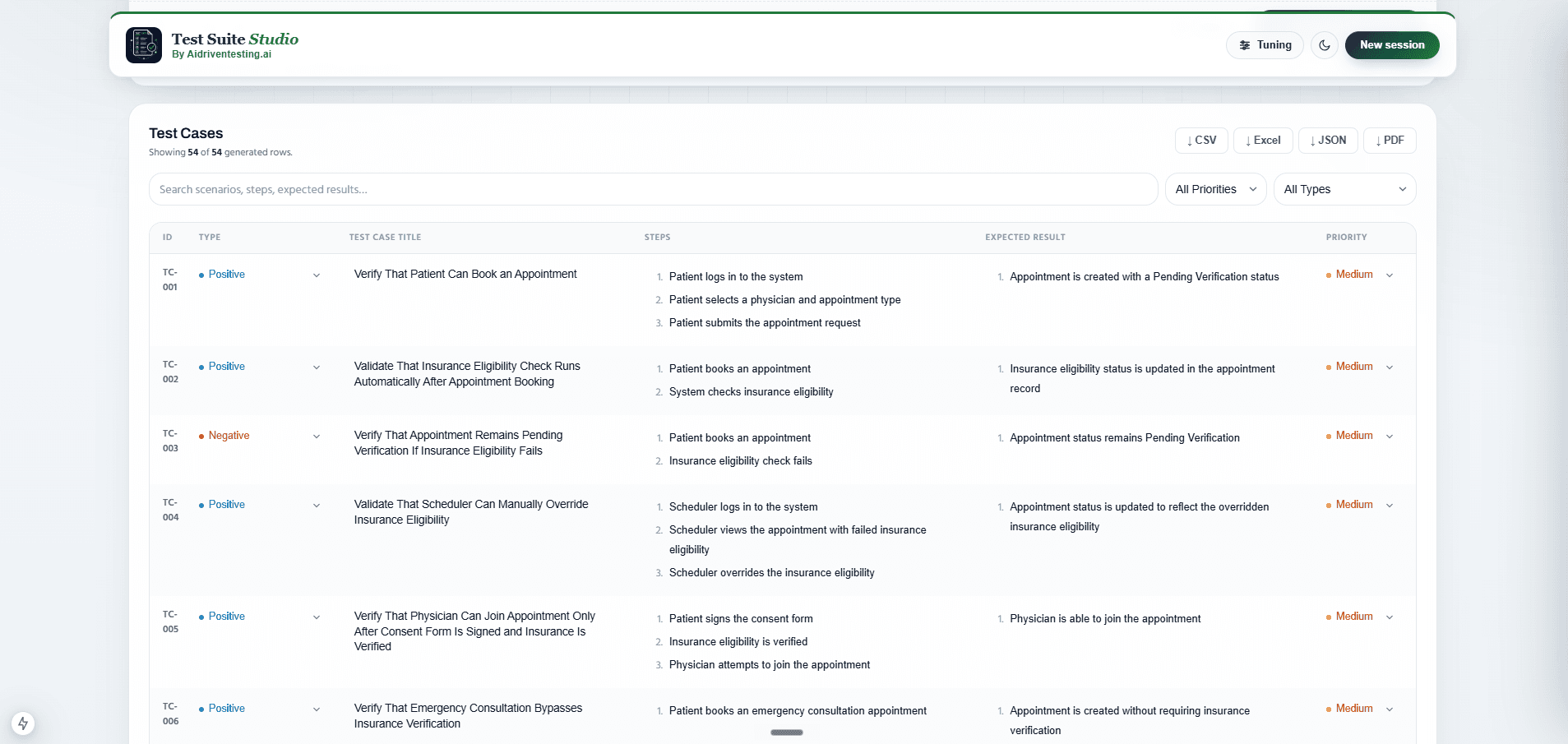This screenshot has width=1568, height=744.
Task: Open Medium priority dropdown for TC-005
Action: (1359, 617)
